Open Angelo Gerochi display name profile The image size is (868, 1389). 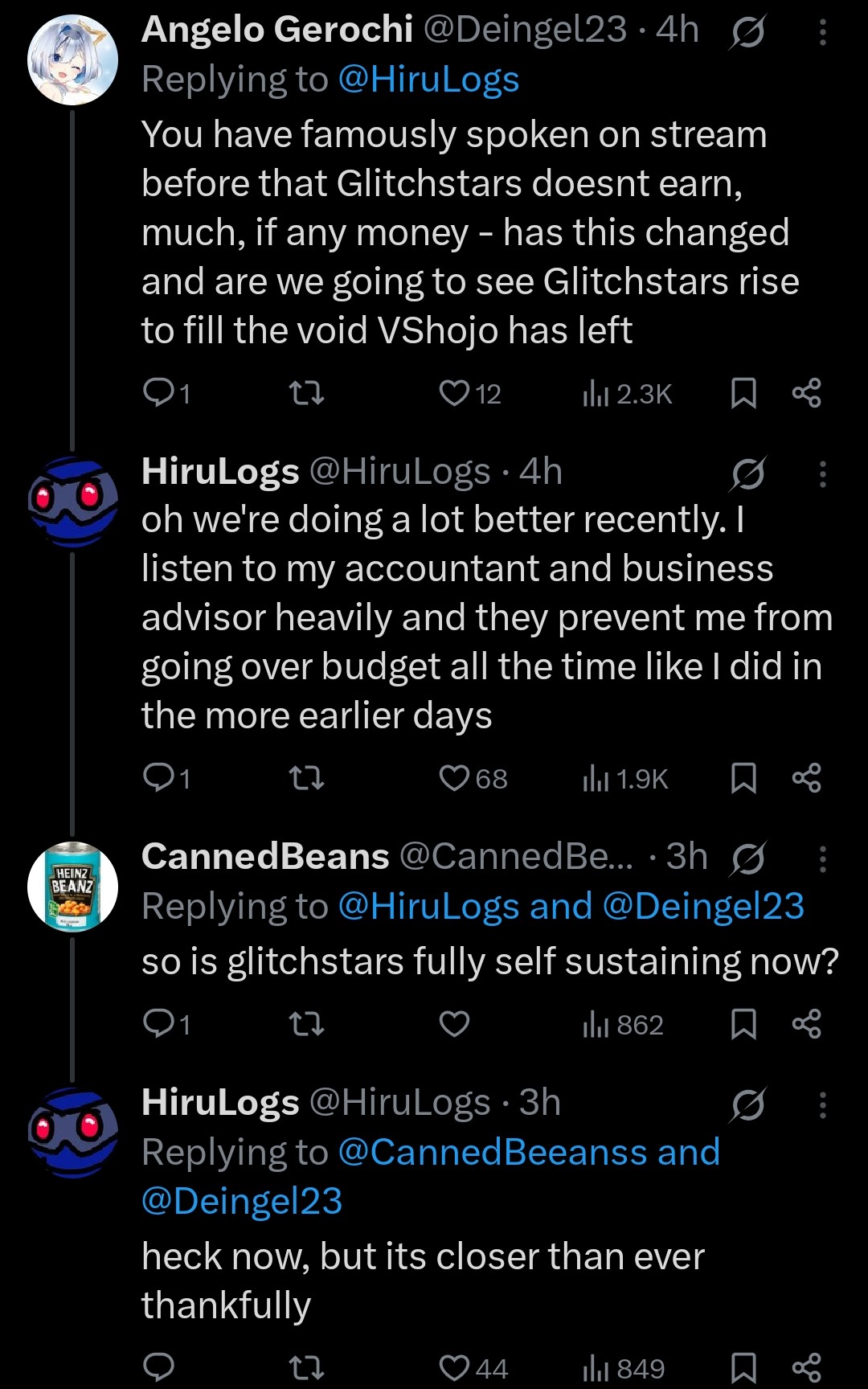(276, 31)
